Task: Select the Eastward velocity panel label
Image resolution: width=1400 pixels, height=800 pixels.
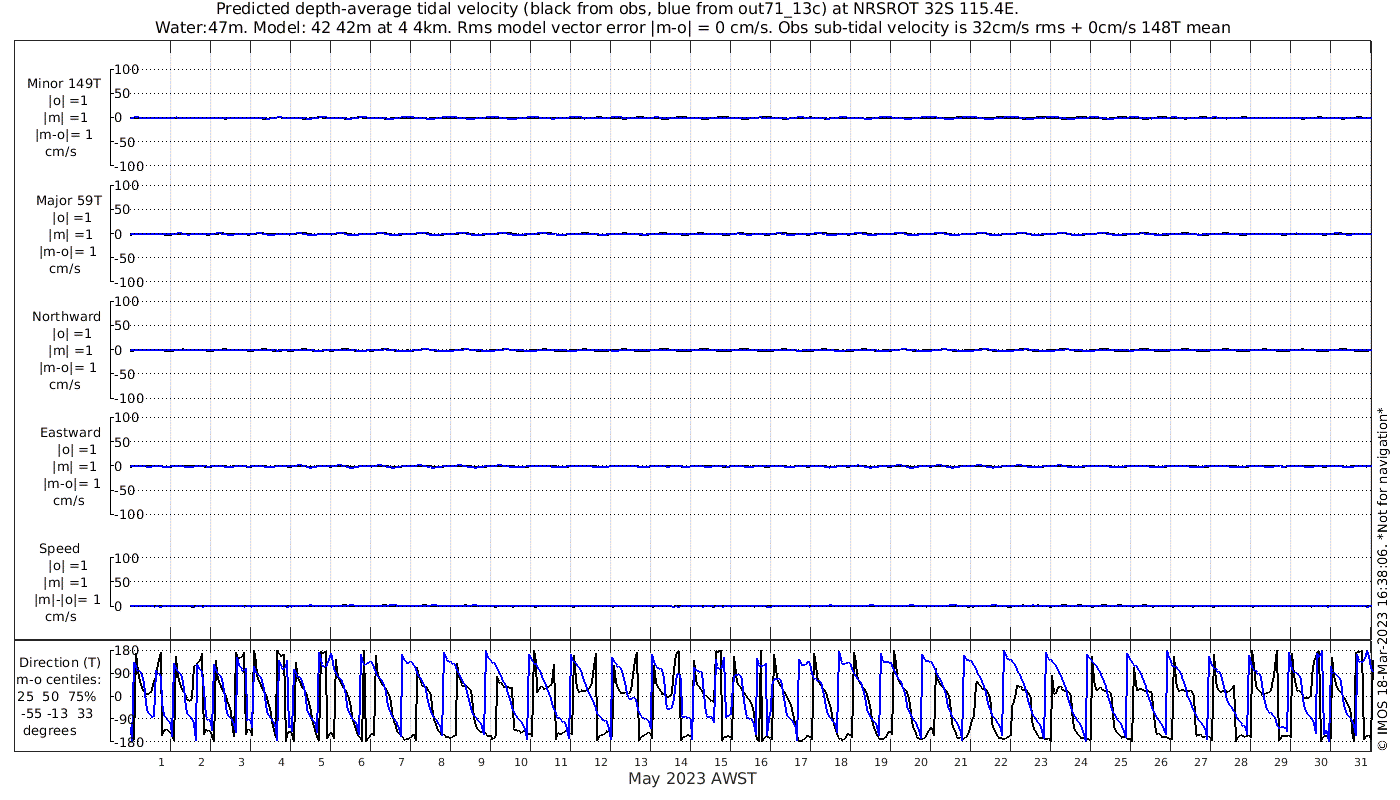Action: click(70, 432)
